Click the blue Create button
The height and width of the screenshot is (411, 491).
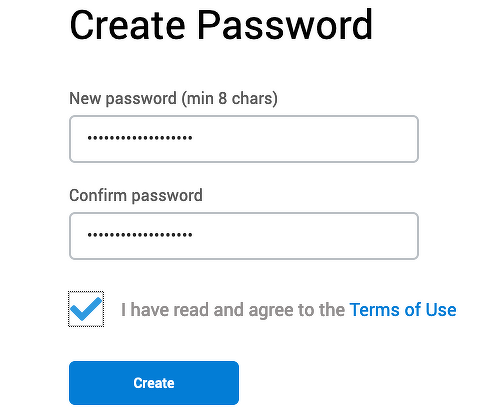pyautogui.click(x=154, y=383)
